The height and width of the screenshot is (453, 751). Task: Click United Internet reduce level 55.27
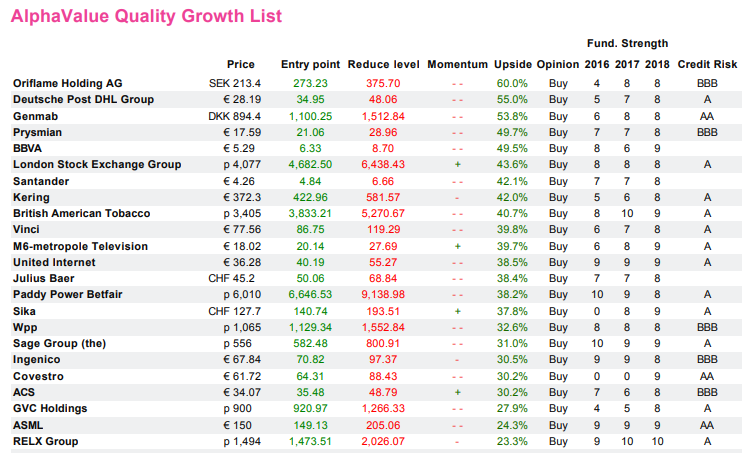383,262
